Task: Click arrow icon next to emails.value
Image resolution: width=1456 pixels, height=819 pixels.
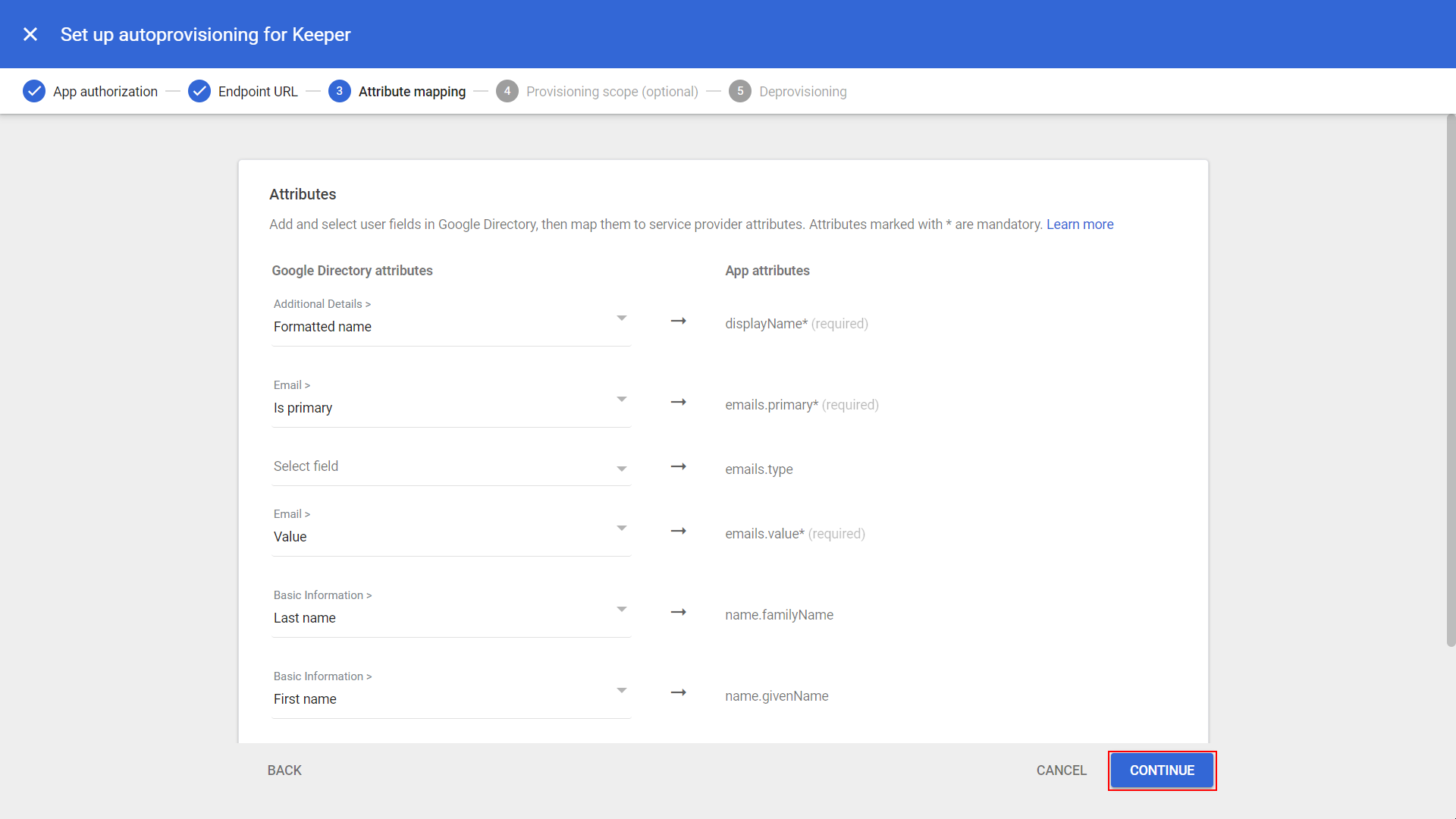Action: coord(679,532)
